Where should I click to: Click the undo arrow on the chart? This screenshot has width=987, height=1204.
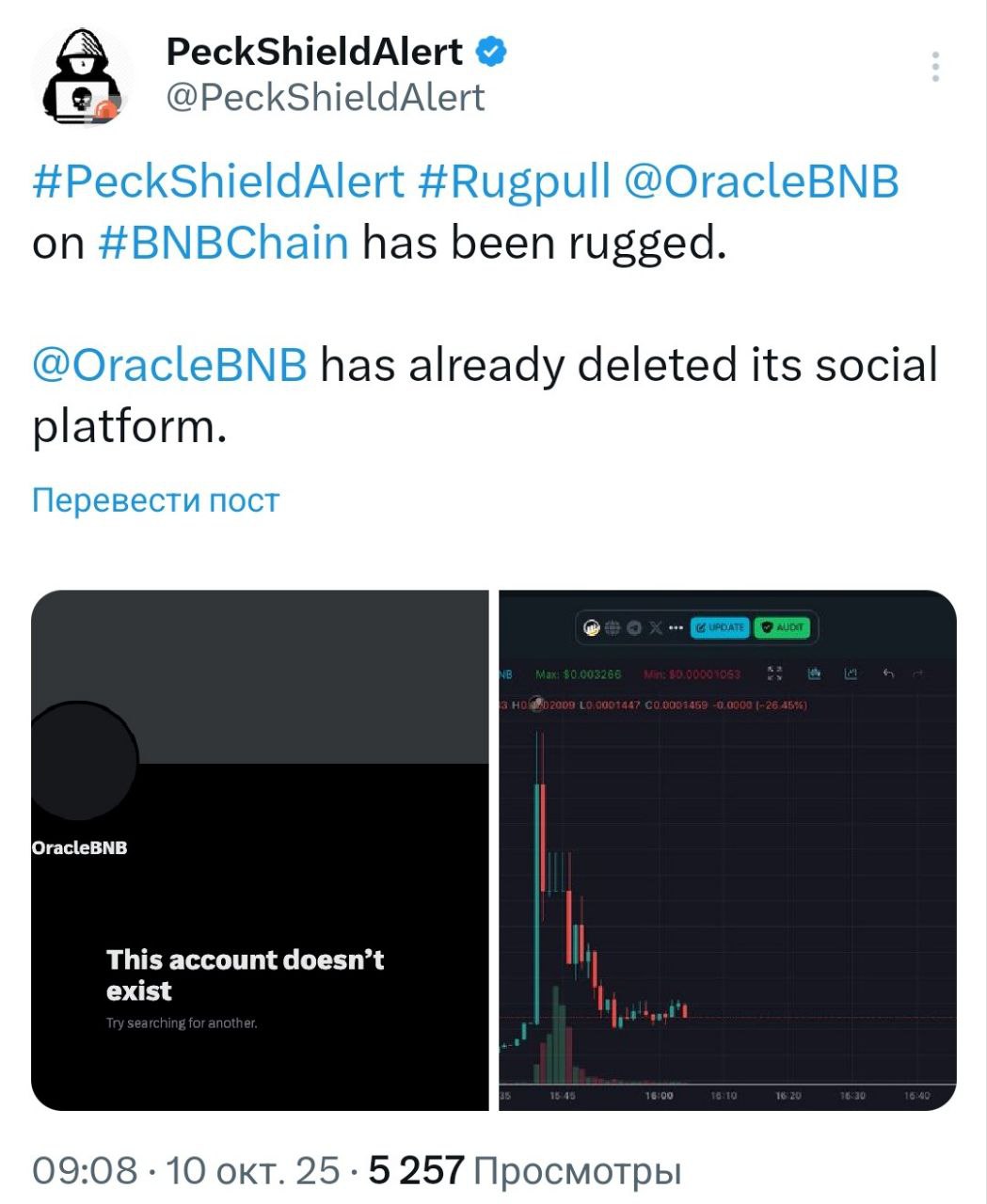click(x=887, y=673)
